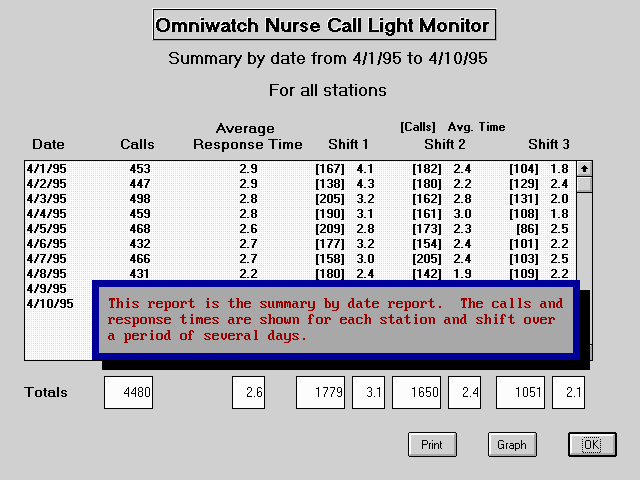
Task: Click the scrollbar up arrow
Action: click(x=584, y=169)
